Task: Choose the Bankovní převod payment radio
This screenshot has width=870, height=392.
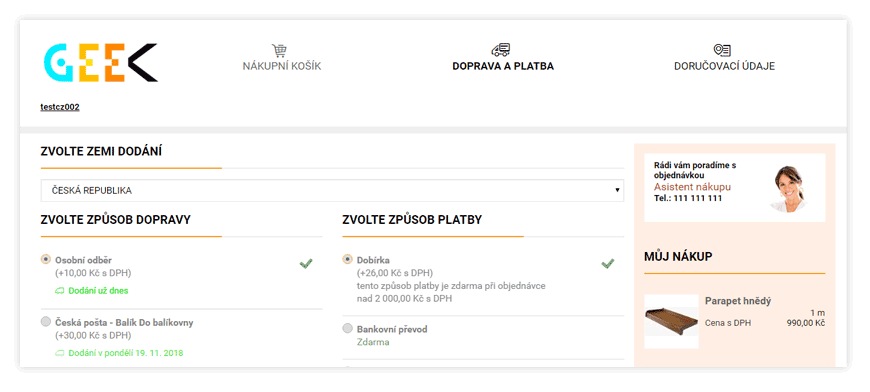Action: pos(347,328)
